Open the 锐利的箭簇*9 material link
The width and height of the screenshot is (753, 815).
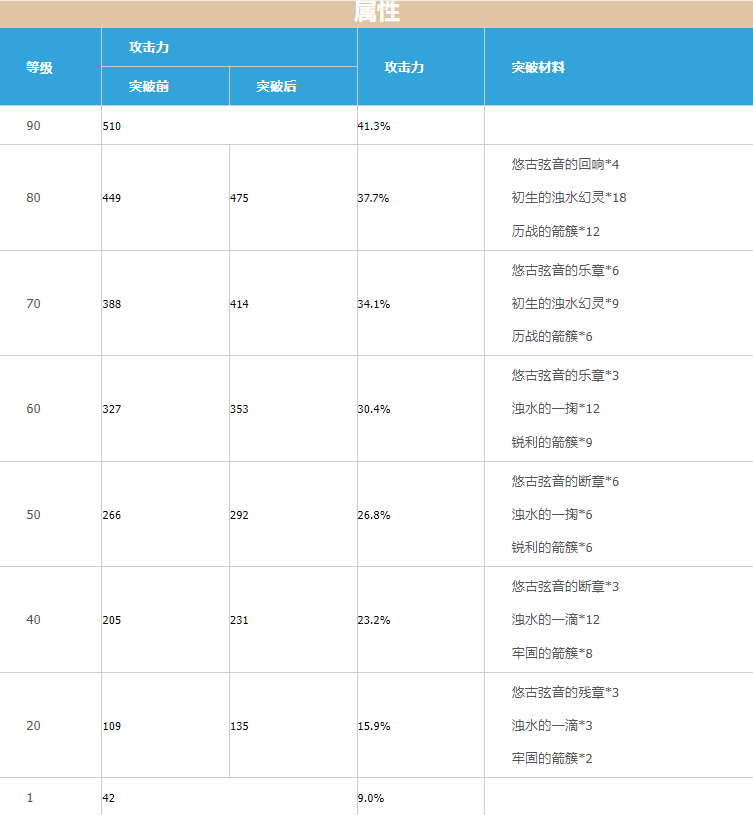coord(552,442)
